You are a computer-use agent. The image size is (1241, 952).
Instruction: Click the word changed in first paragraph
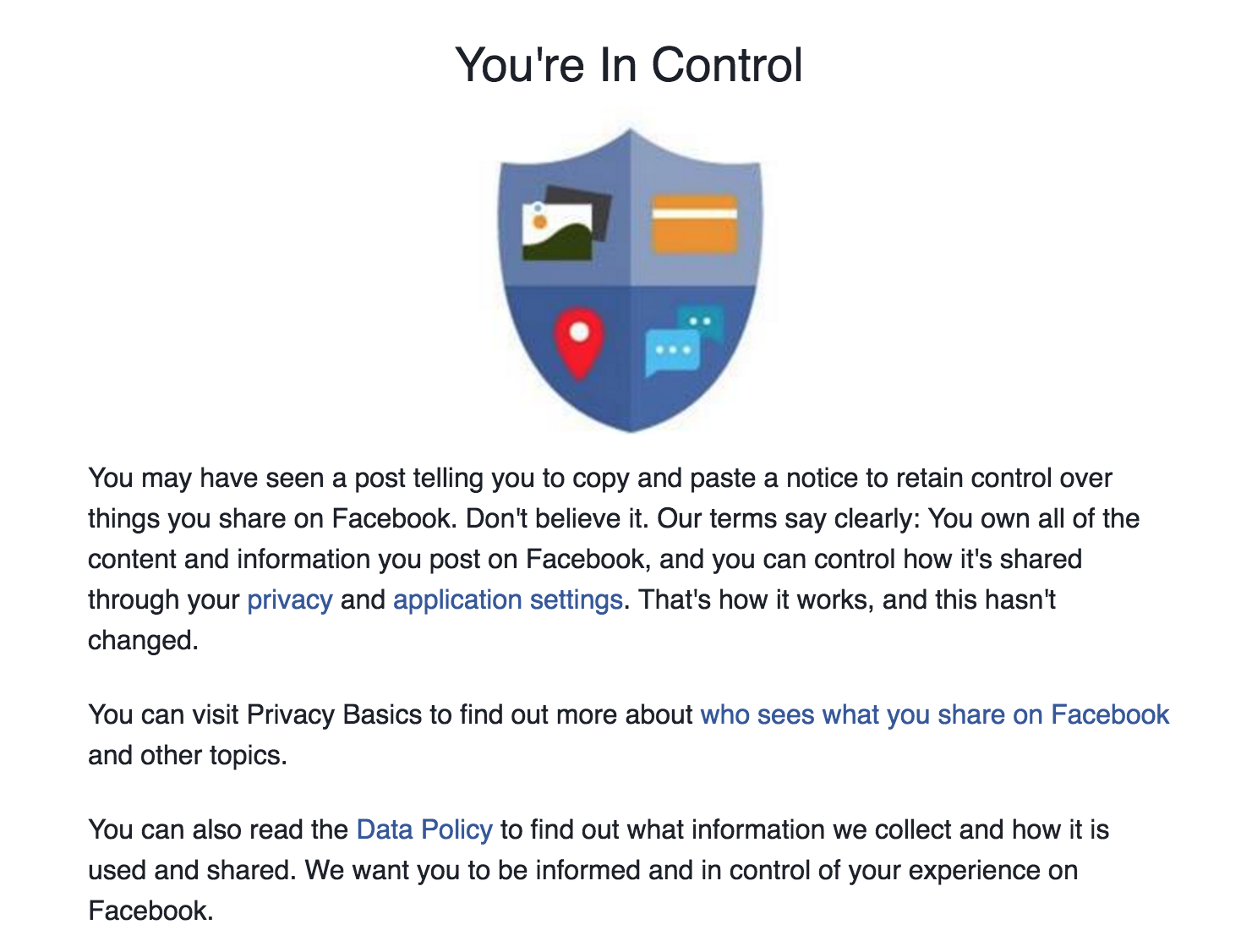click(143, 641)
